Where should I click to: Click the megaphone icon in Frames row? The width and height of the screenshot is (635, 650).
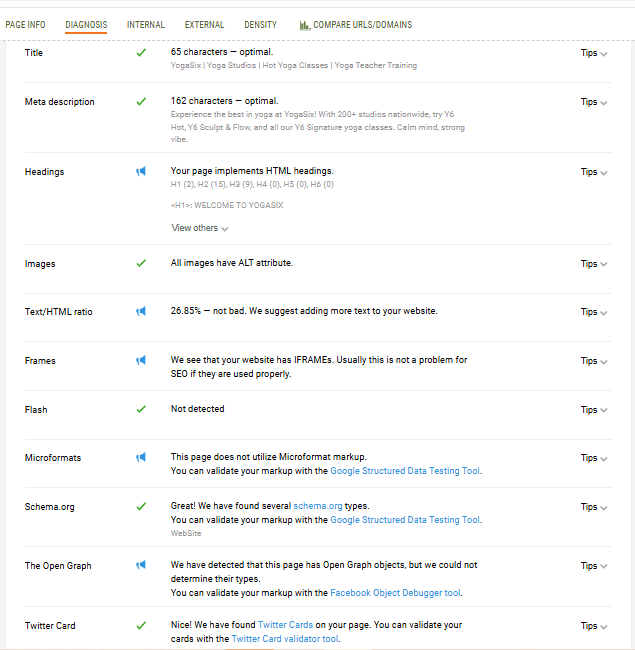tap(141, 360)
